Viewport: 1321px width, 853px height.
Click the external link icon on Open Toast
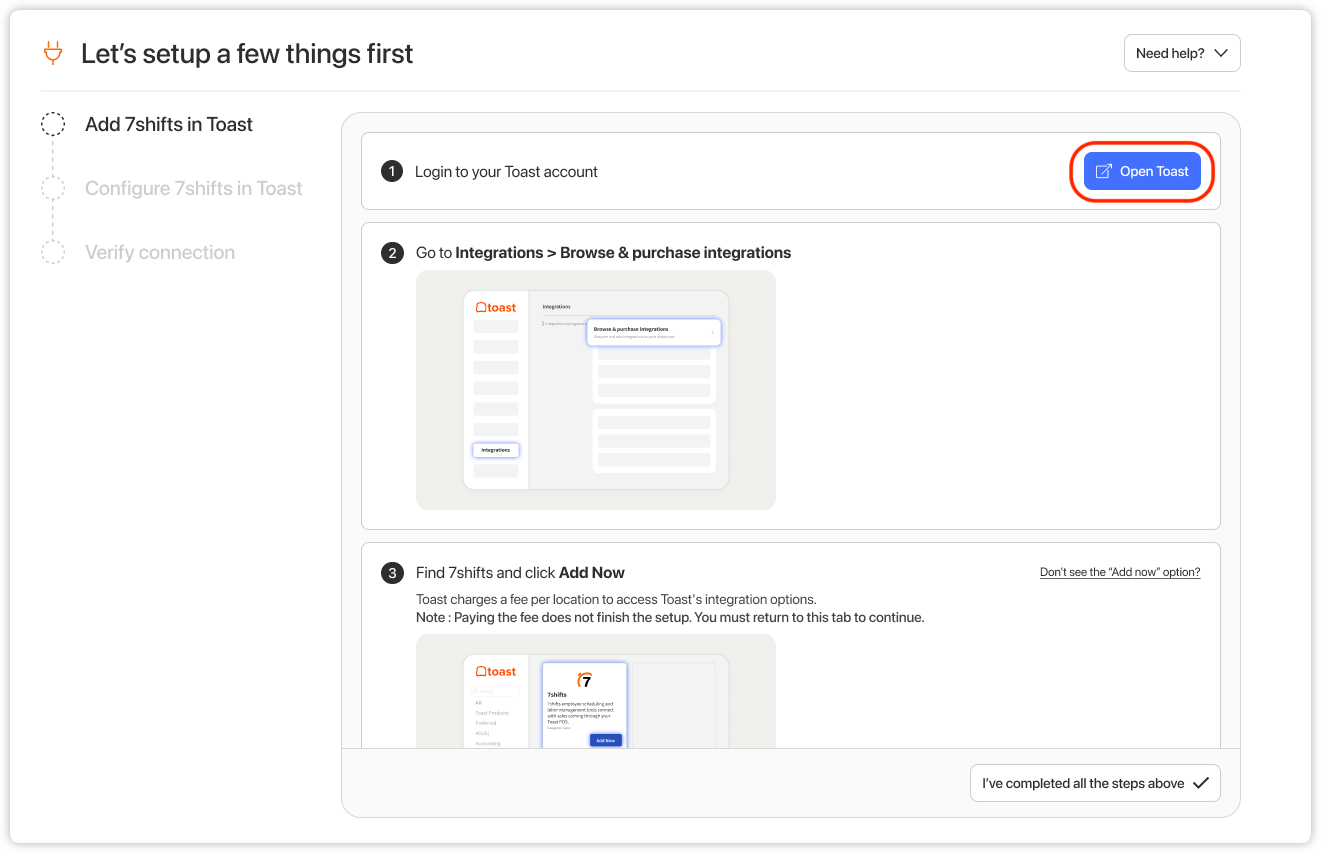click(x=1104, y=172)
